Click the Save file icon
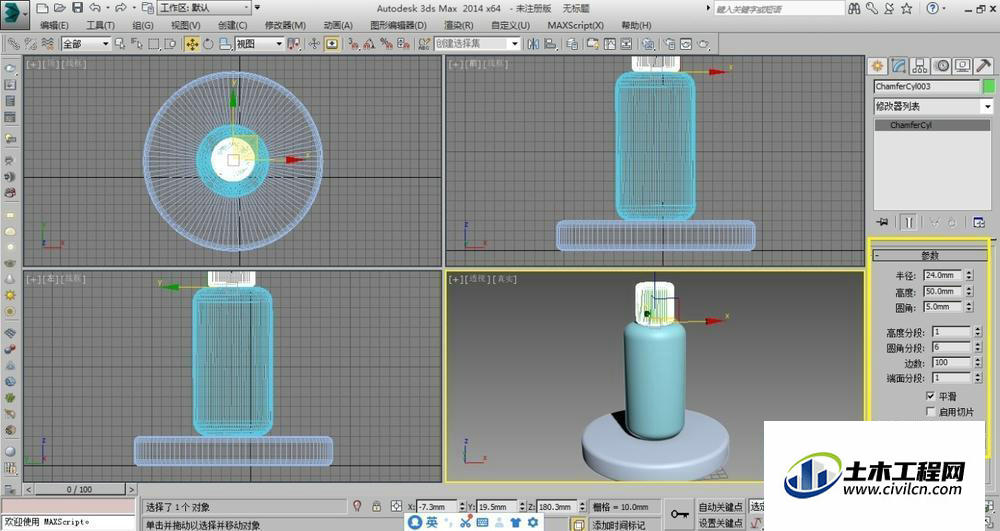 77,8
